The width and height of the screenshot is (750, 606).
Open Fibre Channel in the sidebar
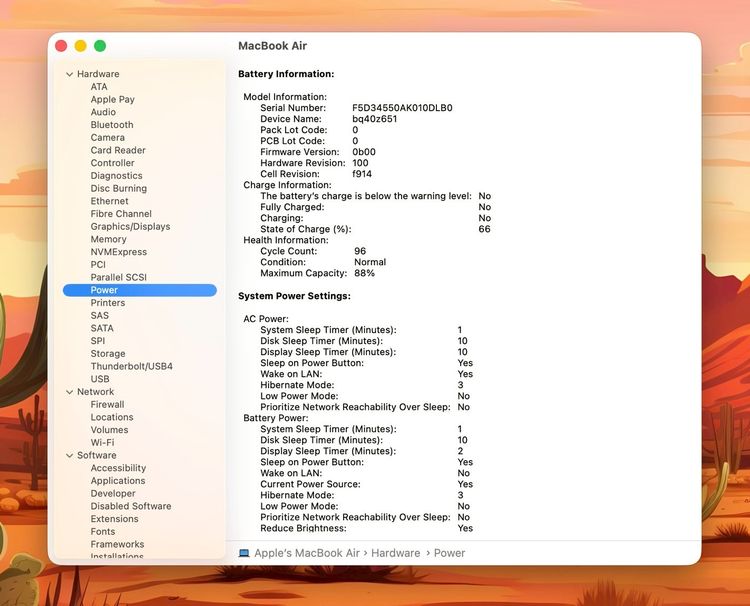(x=121, y=214)
